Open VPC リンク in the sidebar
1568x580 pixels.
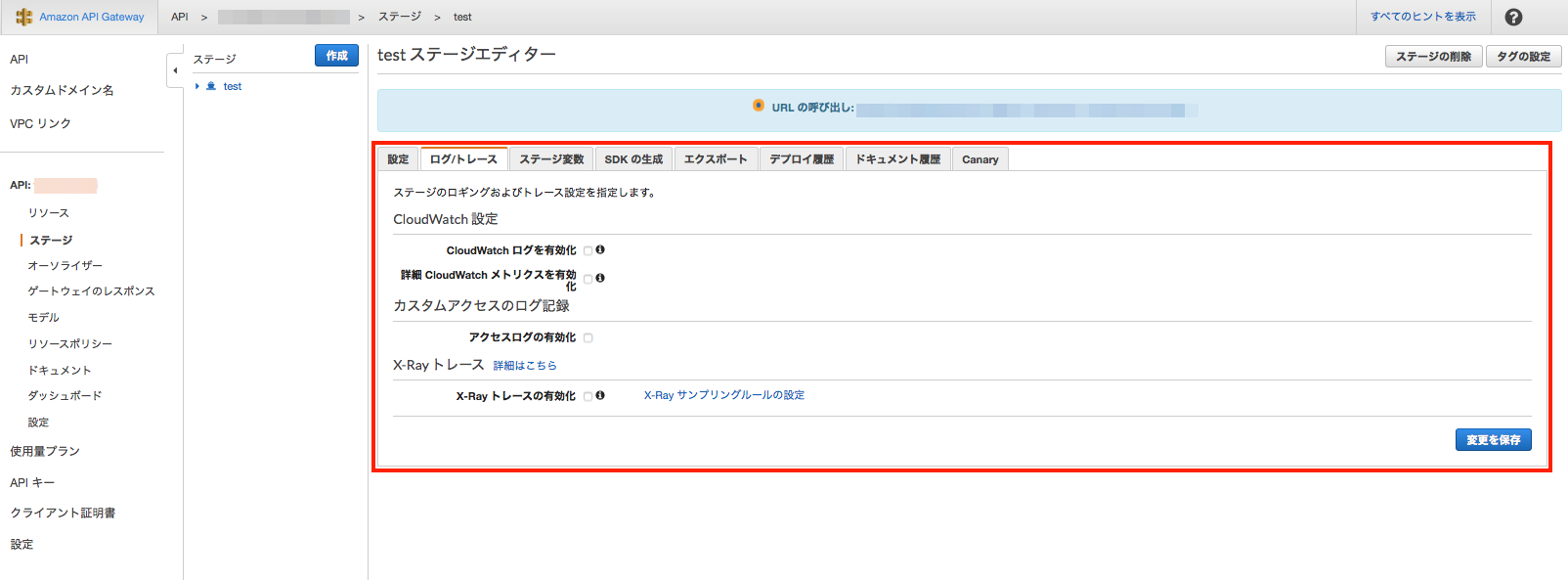(x=40, y=124)
